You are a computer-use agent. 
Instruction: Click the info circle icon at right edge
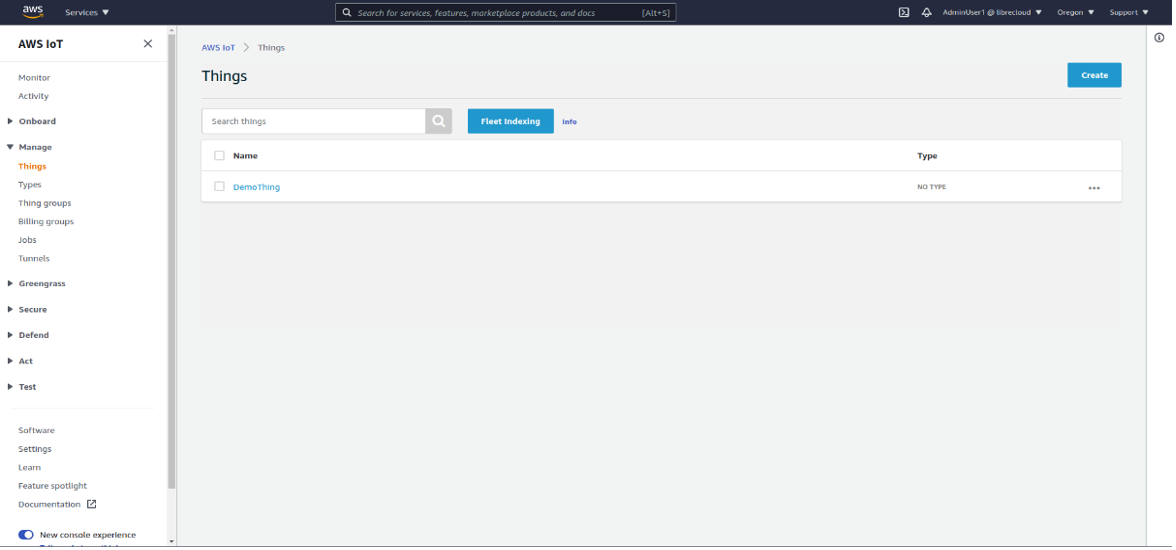[1159, 38]
